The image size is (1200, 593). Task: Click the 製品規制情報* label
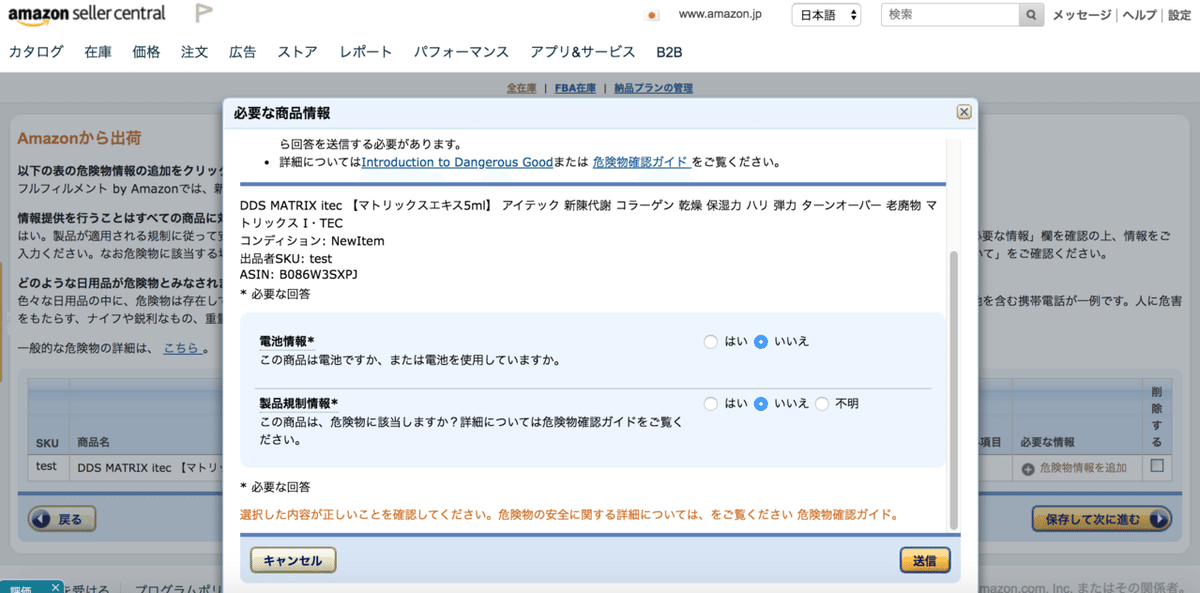click(x=298, y=404)
